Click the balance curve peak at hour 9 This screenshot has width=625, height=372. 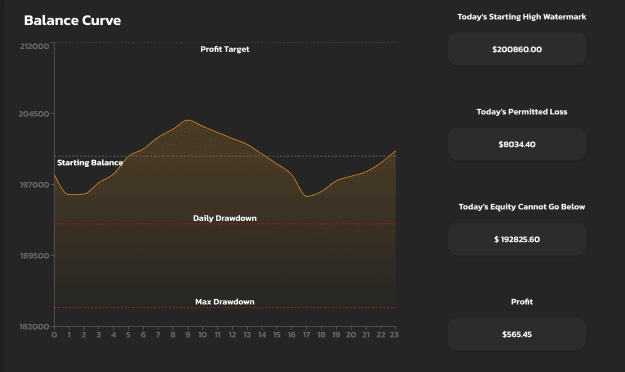click(x=187, y=120)
